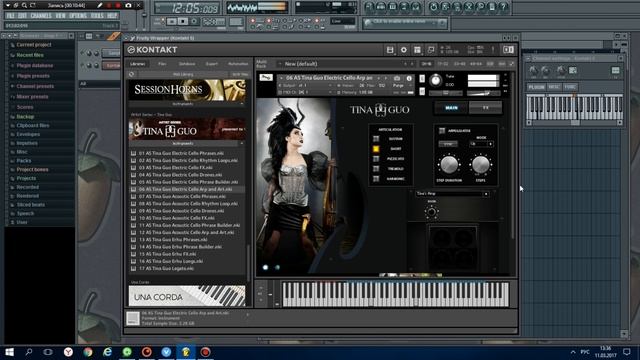Expand Tina Guo Instruments bar
Screen dimensions: 640x360
pyautogui.click(x=187, y=144)
